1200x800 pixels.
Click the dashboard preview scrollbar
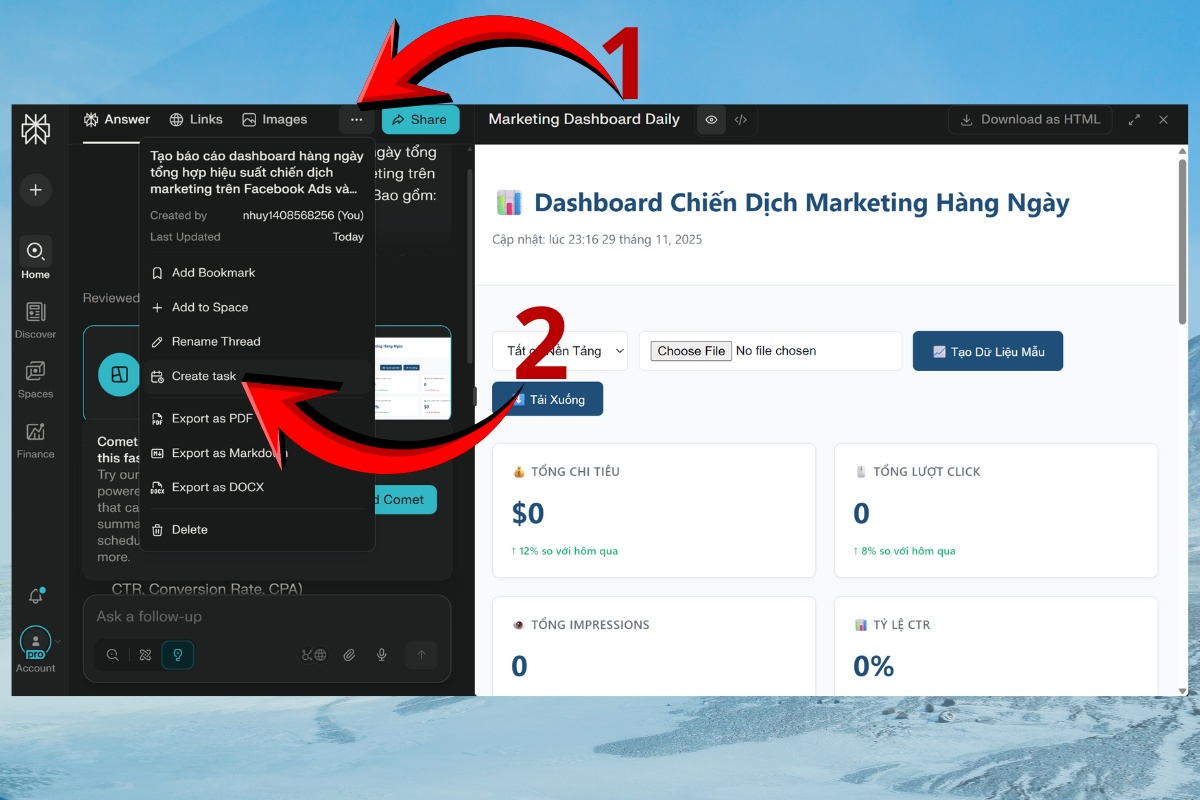pos(1182,240)
